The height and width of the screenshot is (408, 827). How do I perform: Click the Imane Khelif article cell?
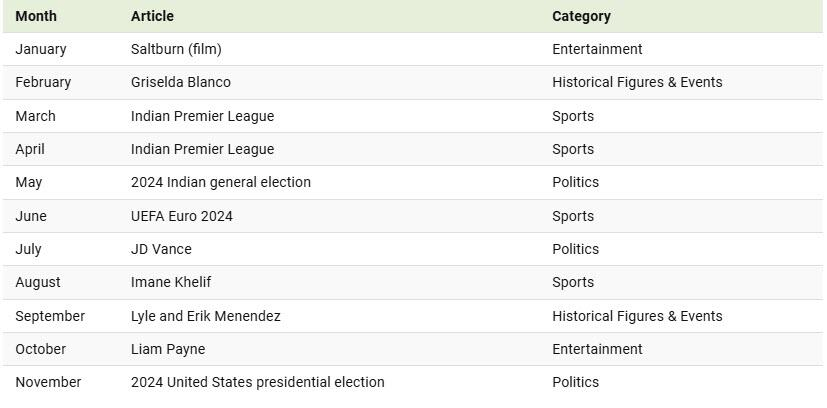(170, 282)
